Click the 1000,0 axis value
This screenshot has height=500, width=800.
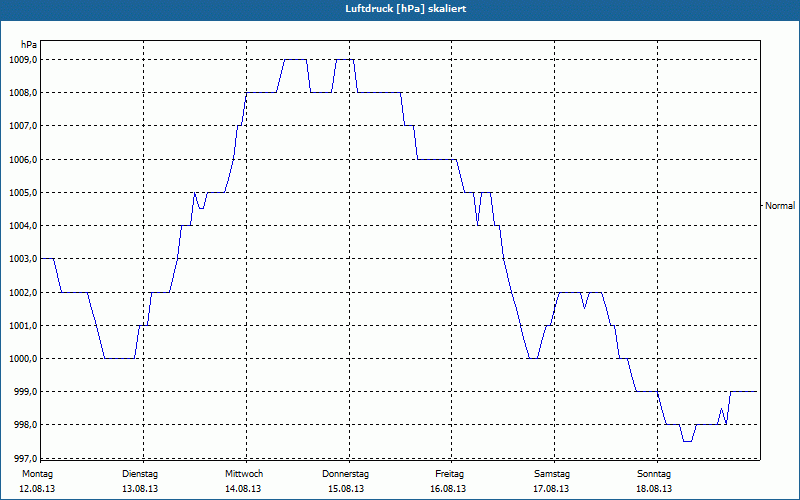[23, 359]
